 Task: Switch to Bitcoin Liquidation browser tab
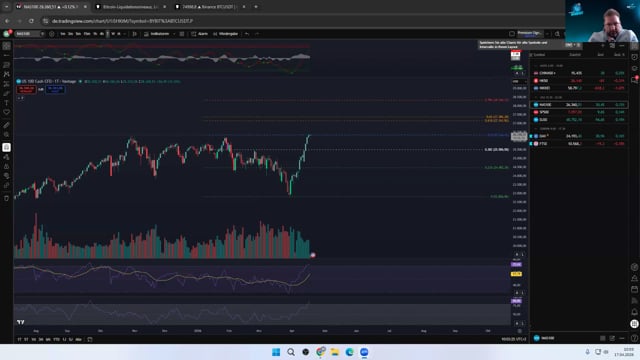pyautogui.click(x=130, y=7)
